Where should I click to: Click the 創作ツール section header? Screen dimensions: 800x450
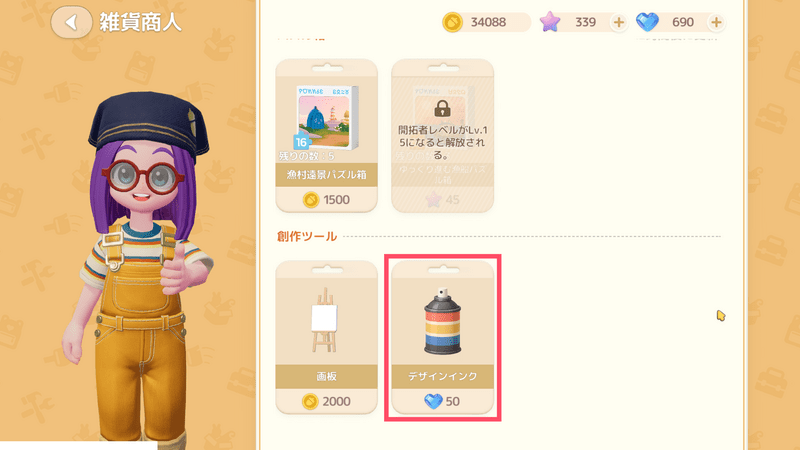click(x=307, y=236)
